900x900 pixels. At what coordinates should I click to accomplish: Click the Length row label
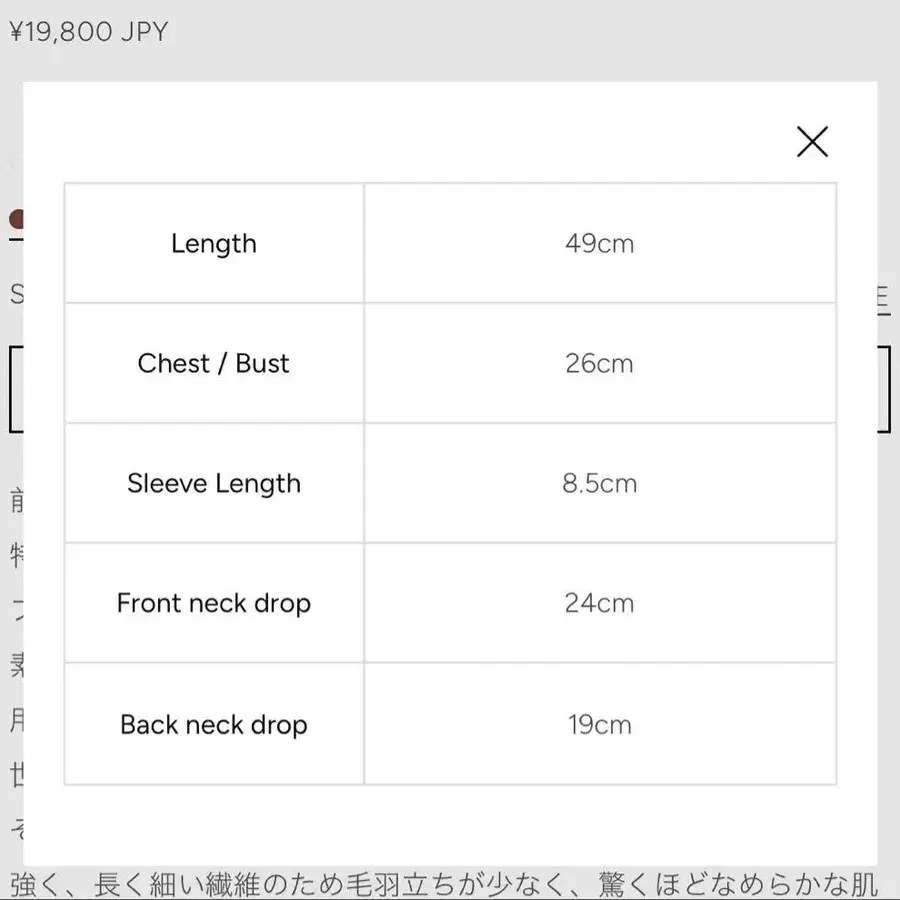point(214,244)
